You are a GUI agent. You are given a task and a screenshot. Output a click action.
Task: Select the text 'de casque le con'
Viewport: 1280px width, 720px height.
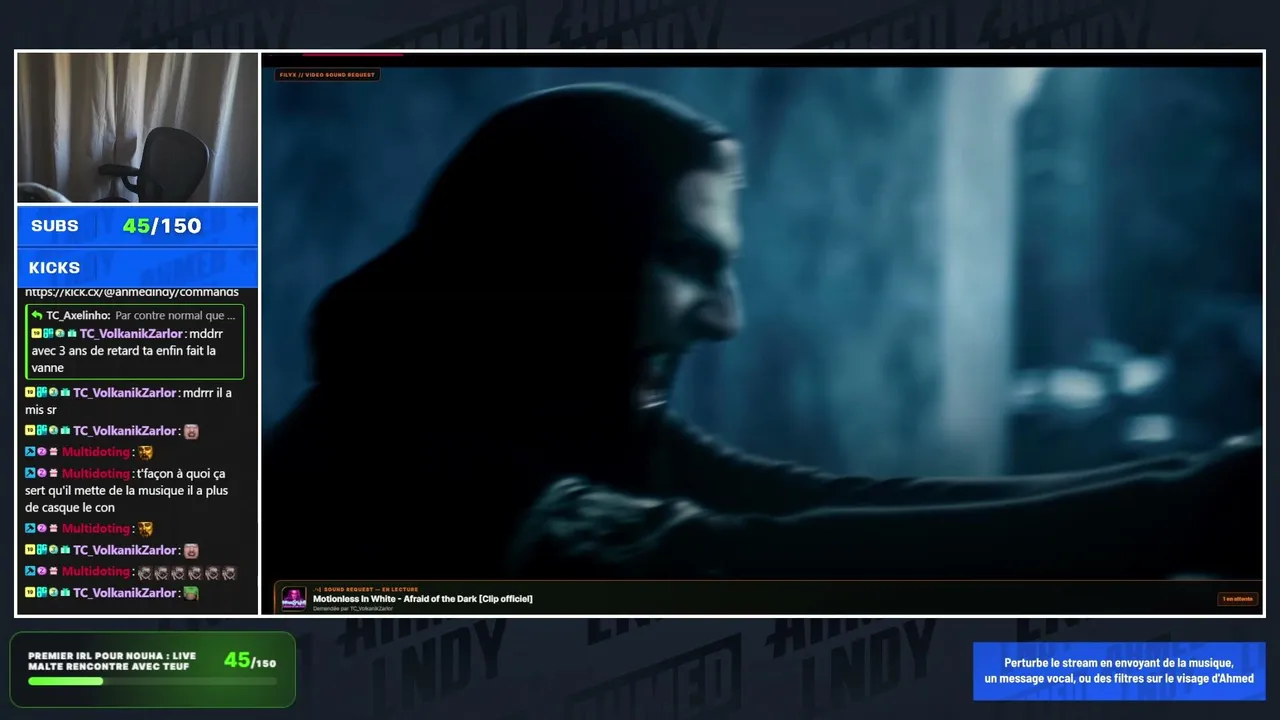pyautogui.click(x=70, y=508)
